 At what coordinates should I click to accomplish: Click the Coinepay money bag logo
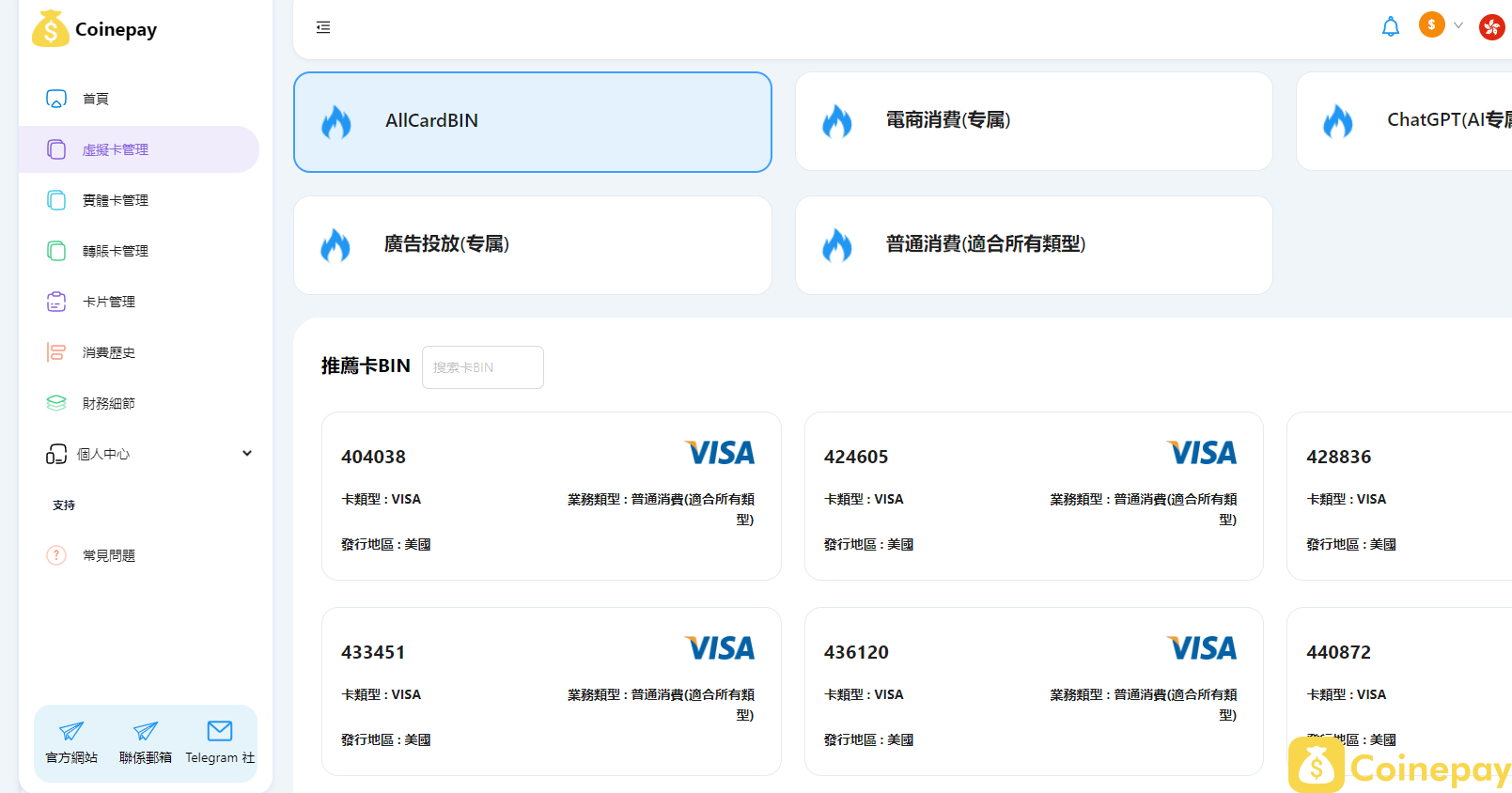(51, 28)
